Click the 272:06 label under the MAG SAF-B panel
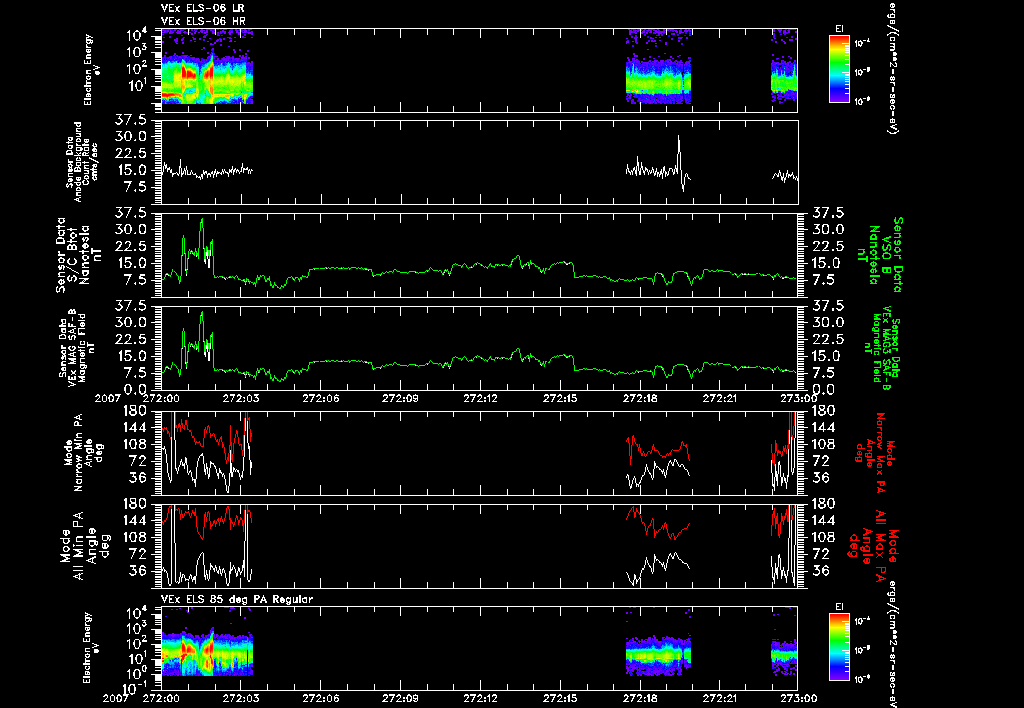Image resolution: width=1024 pixels, height=708 pixels. tap(320, 398)
